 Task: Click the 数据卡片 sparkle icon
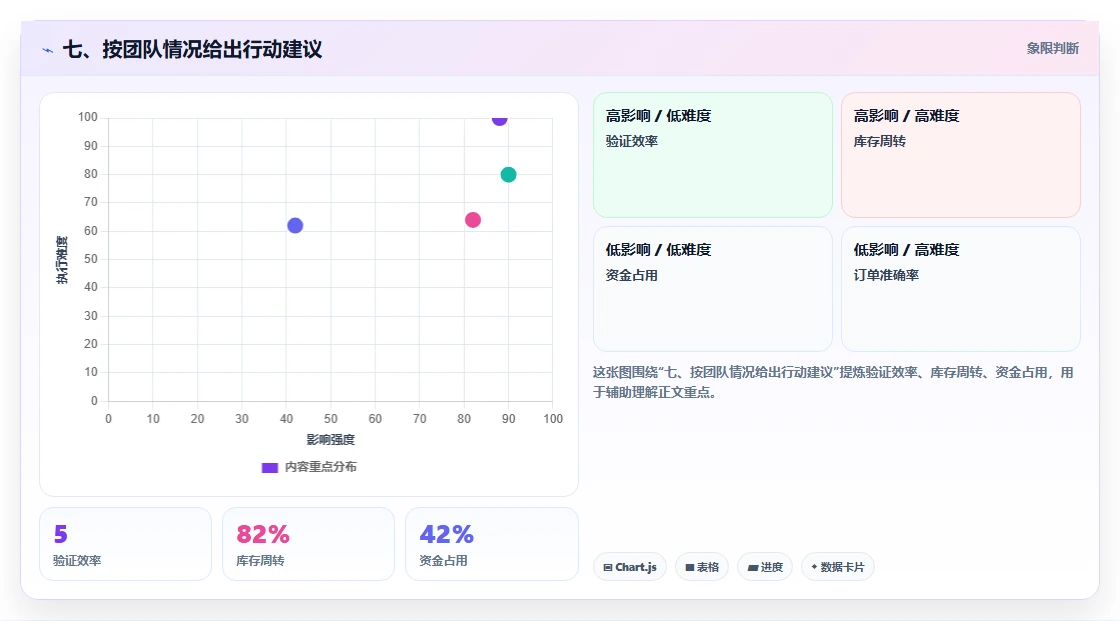pos(814,567)
